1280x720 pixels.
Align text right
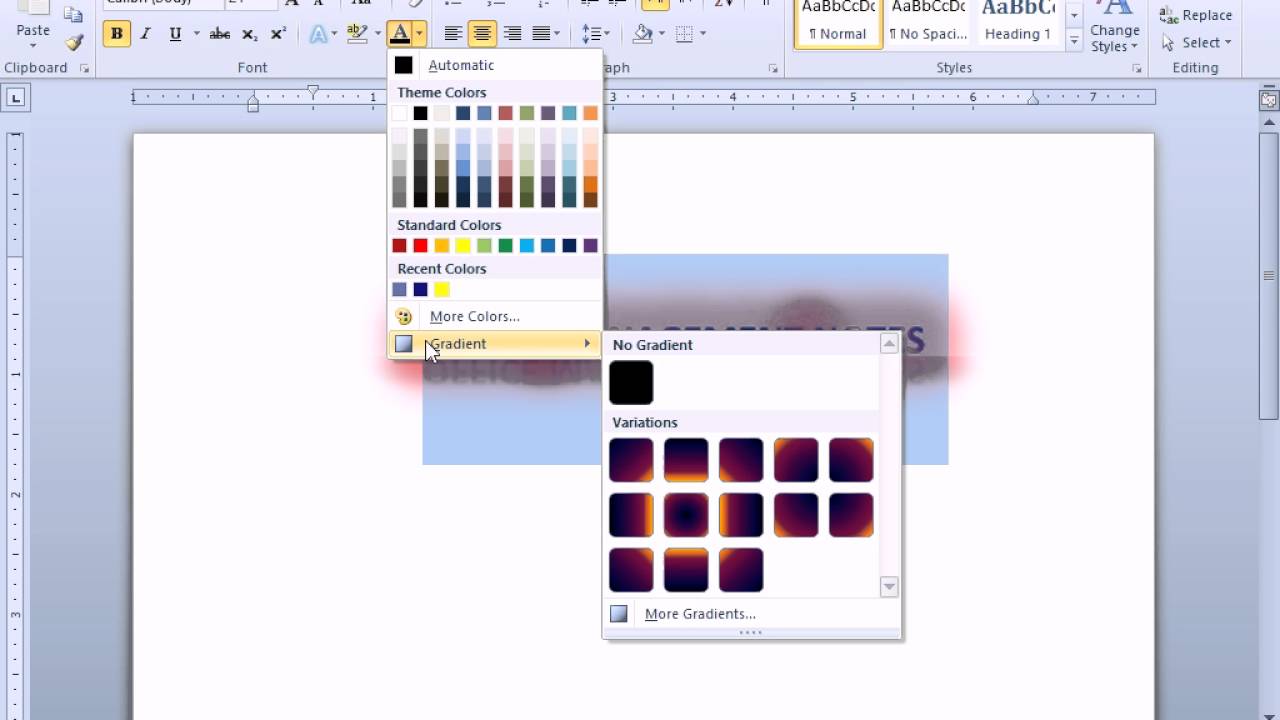pos(512,34)
